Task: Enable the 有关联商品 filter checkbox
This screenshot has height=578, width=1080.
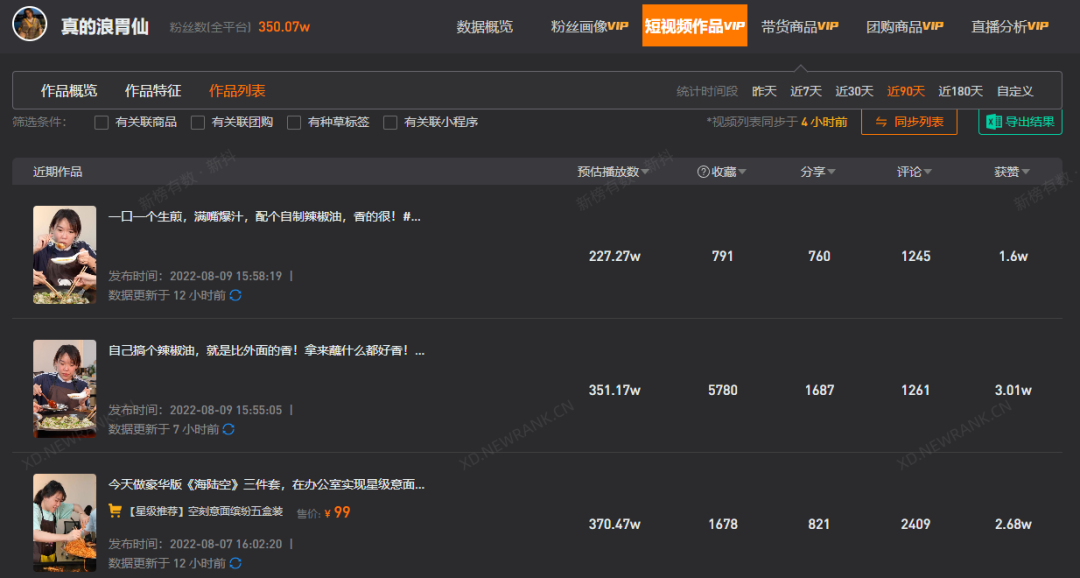Action: (x=101, y=123)
